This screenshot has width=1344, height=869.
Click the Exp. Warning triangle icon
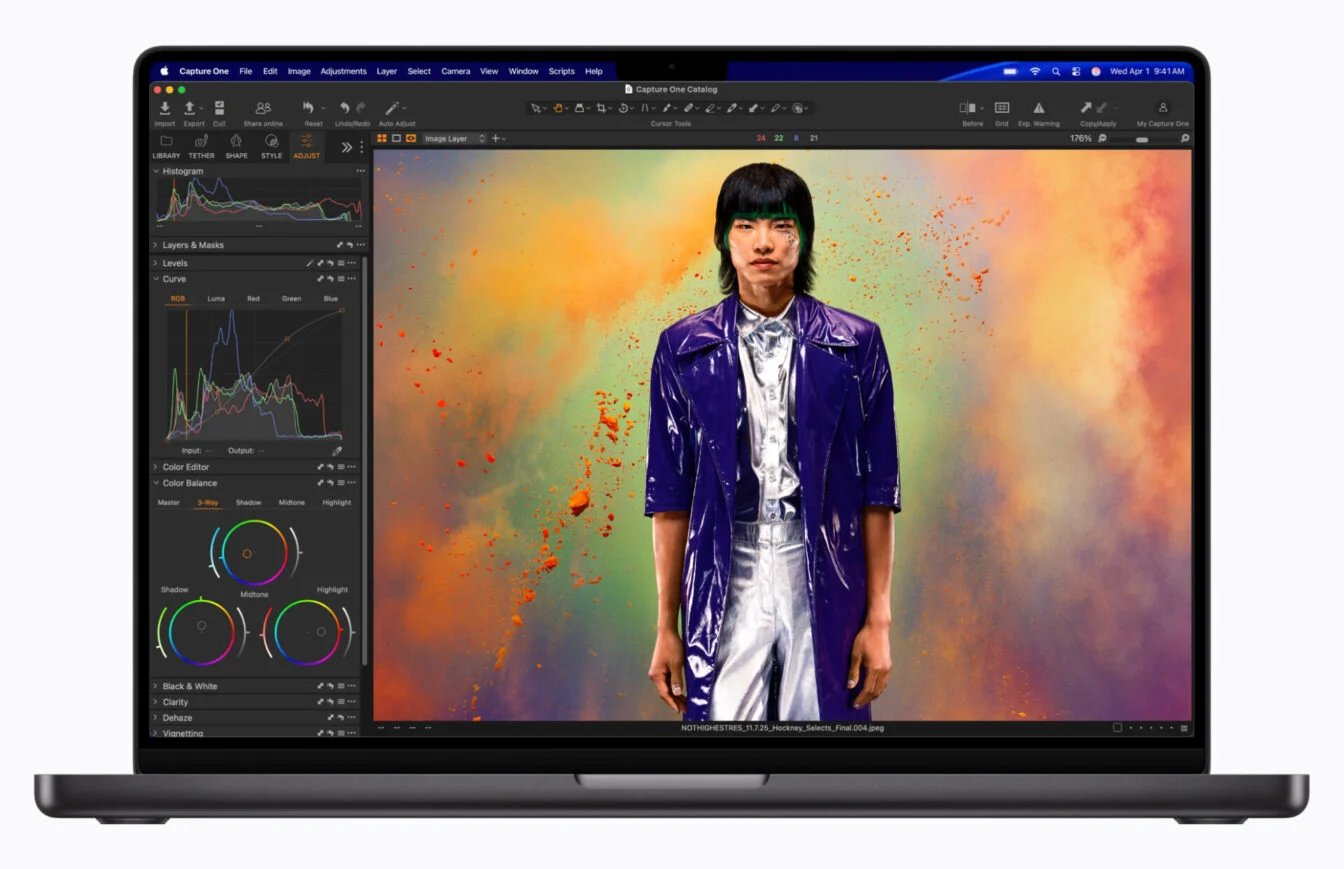tap(1038, 108)
